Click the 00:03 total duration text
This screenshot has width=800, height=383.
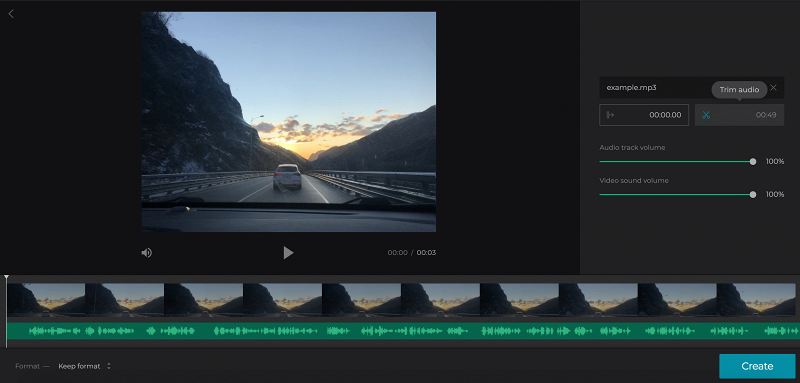(x=427, y=252)
